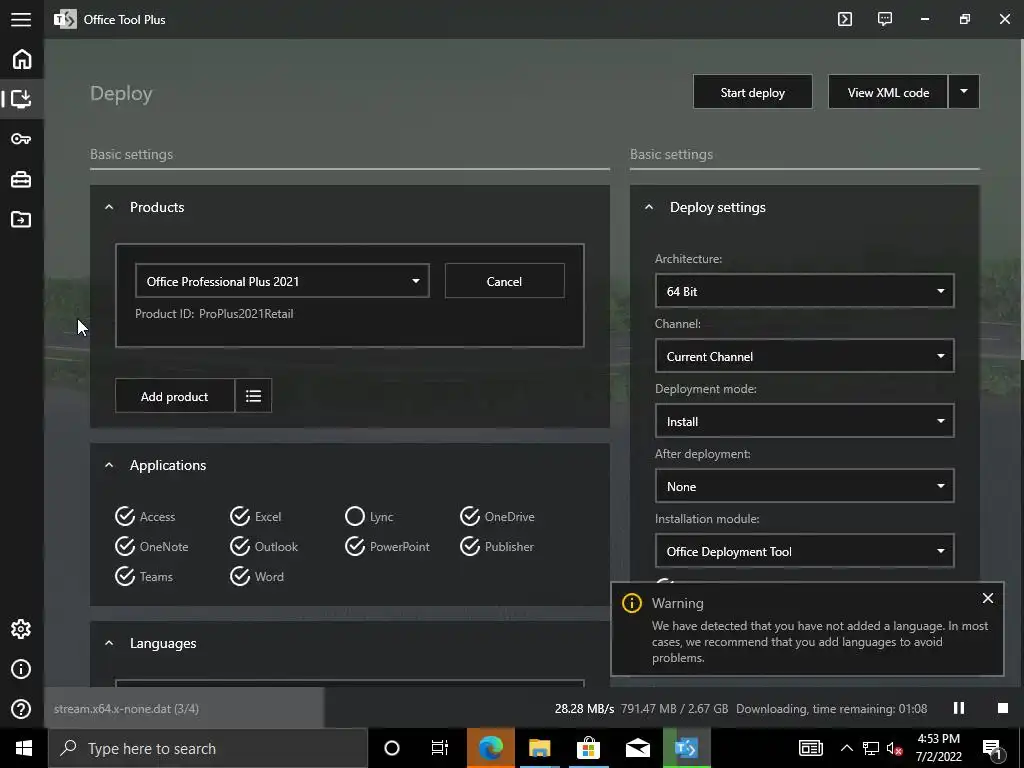This screenshot has height=768, width=1024.
Task: Click the volume muted tray icon
Action: point(894,748)
